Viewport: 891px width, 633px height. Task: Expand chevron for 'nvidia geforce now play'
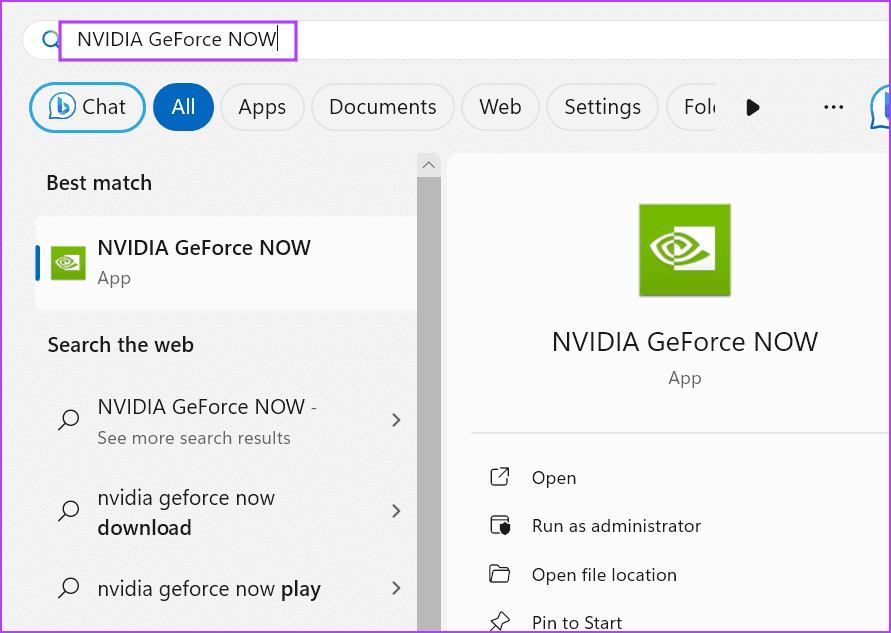(396, 588)
